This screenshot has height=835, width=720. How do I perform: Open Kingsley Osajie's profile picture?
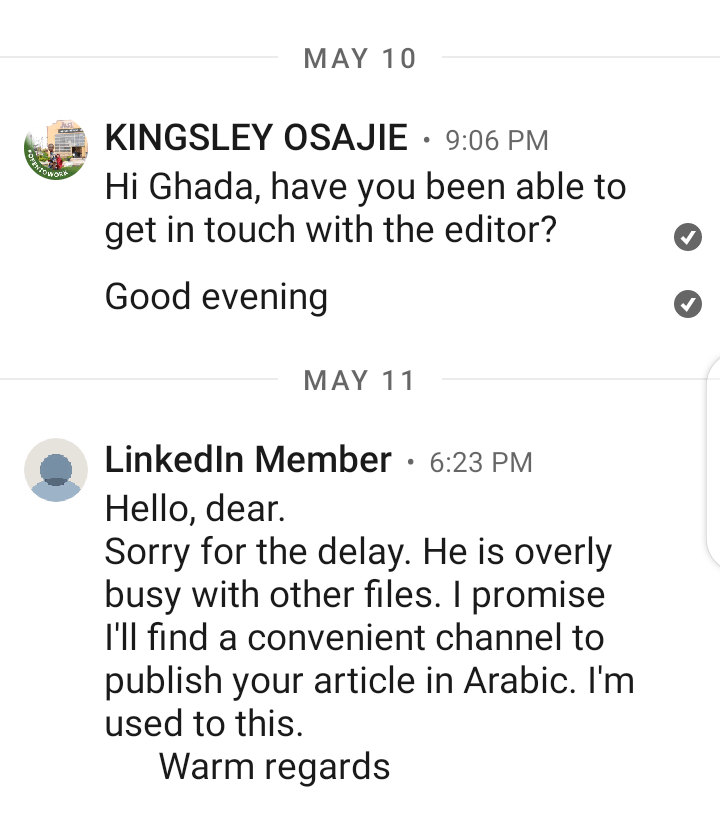point(56,149)
